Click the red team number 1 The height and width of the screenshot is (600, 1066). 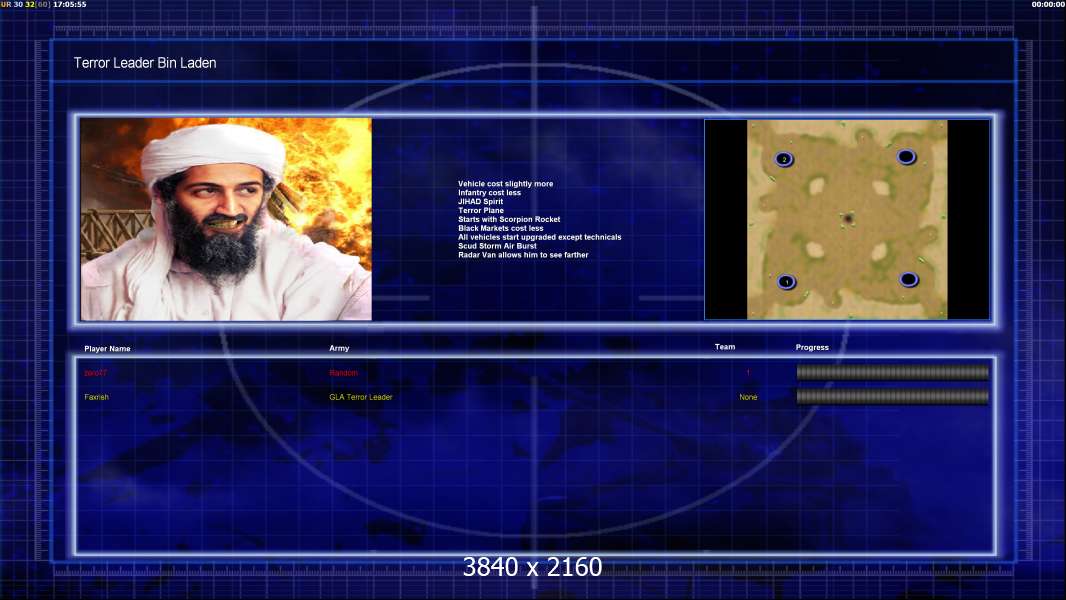[x=748, y=373]
